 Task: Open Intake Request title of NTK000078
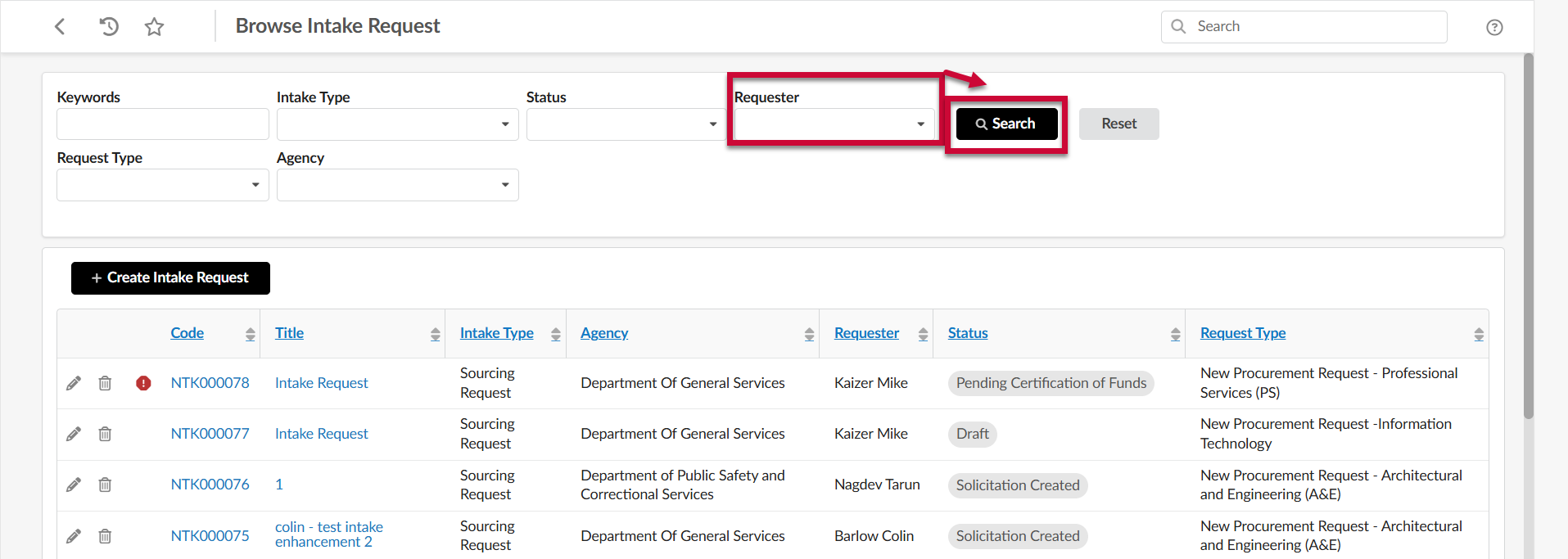tap(321, 383)
